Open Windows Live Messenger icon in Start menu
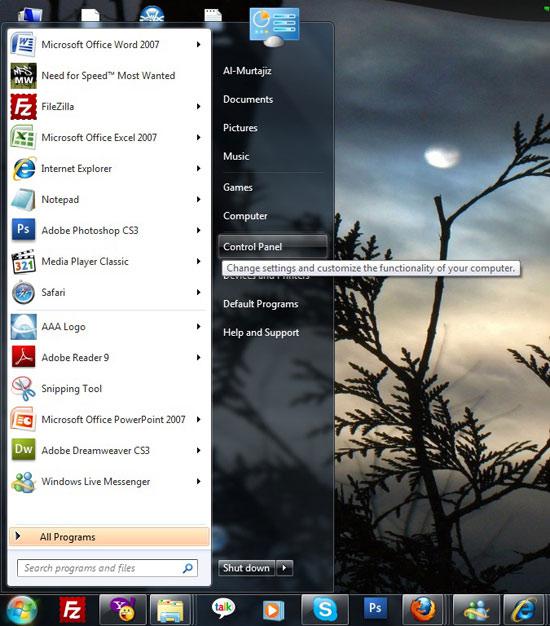This screenshot has height=626, width=550. (23, 481)
